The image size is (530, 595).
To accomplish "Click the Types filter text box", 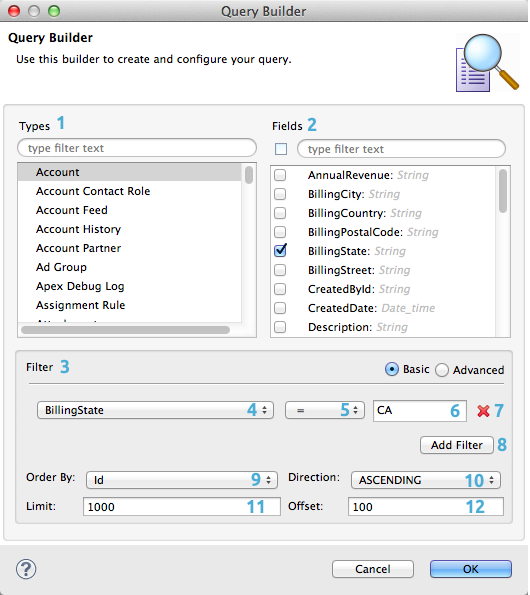I will 137,148.
